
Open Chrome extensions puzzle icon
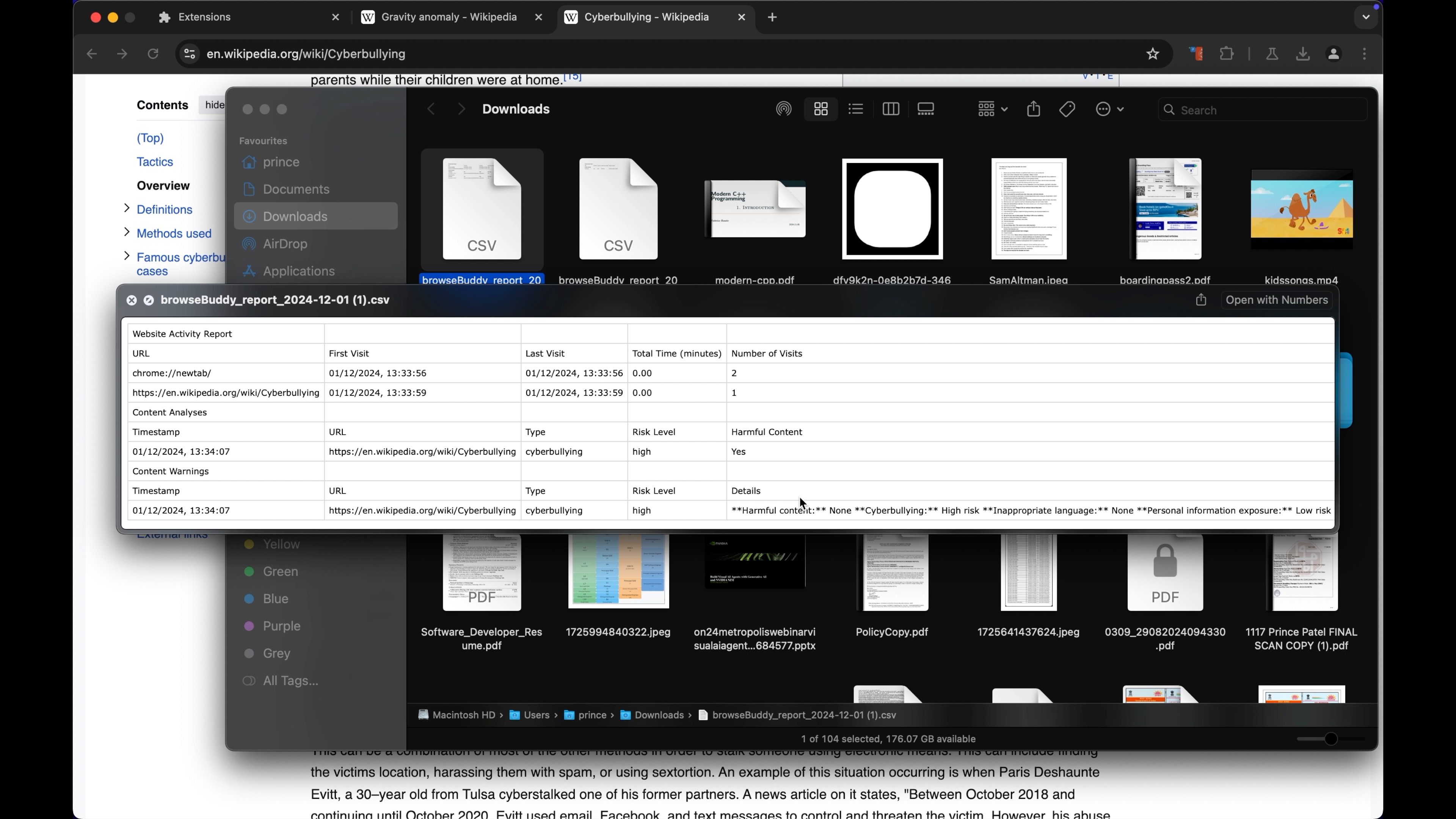pos(1227,54)
